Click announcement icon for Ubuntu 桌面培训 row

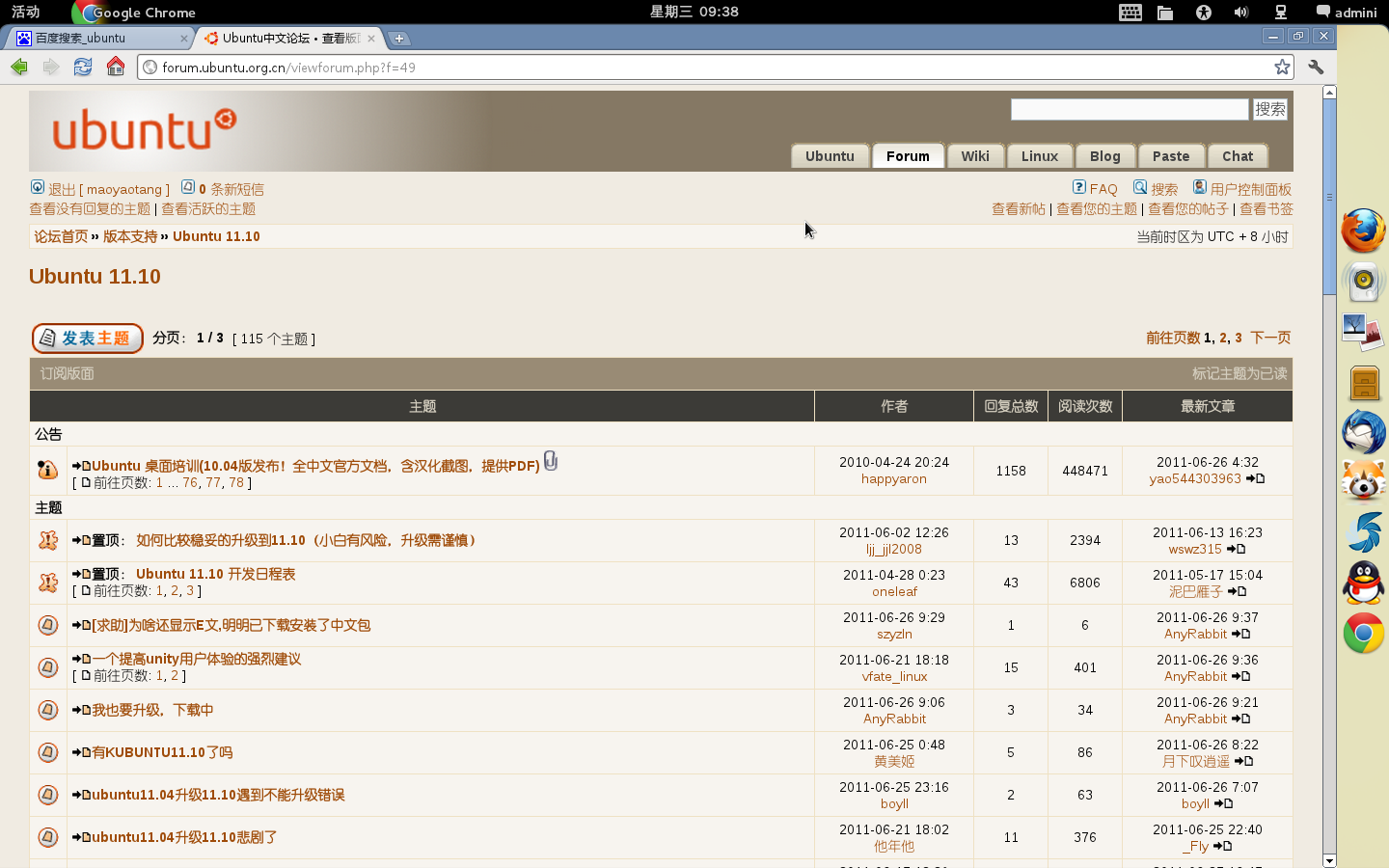[47, 470]
